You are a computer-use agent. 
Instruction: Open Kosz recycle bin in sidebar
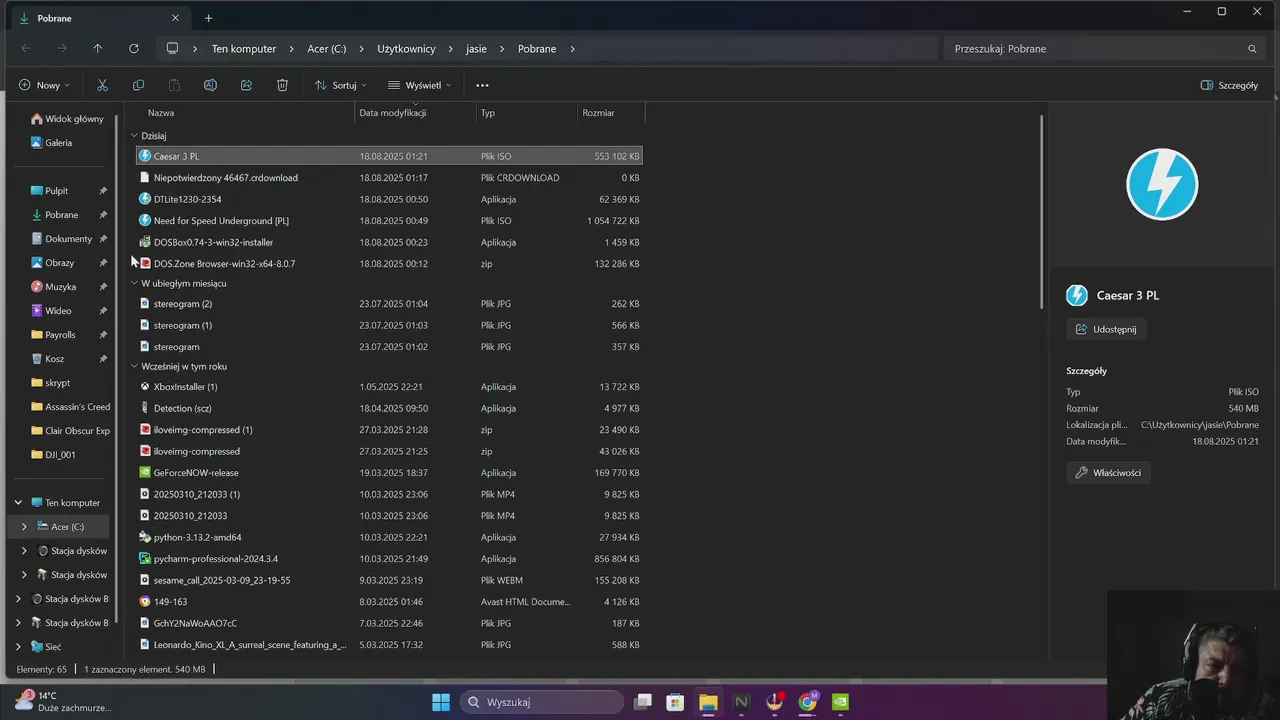point(47,358)
